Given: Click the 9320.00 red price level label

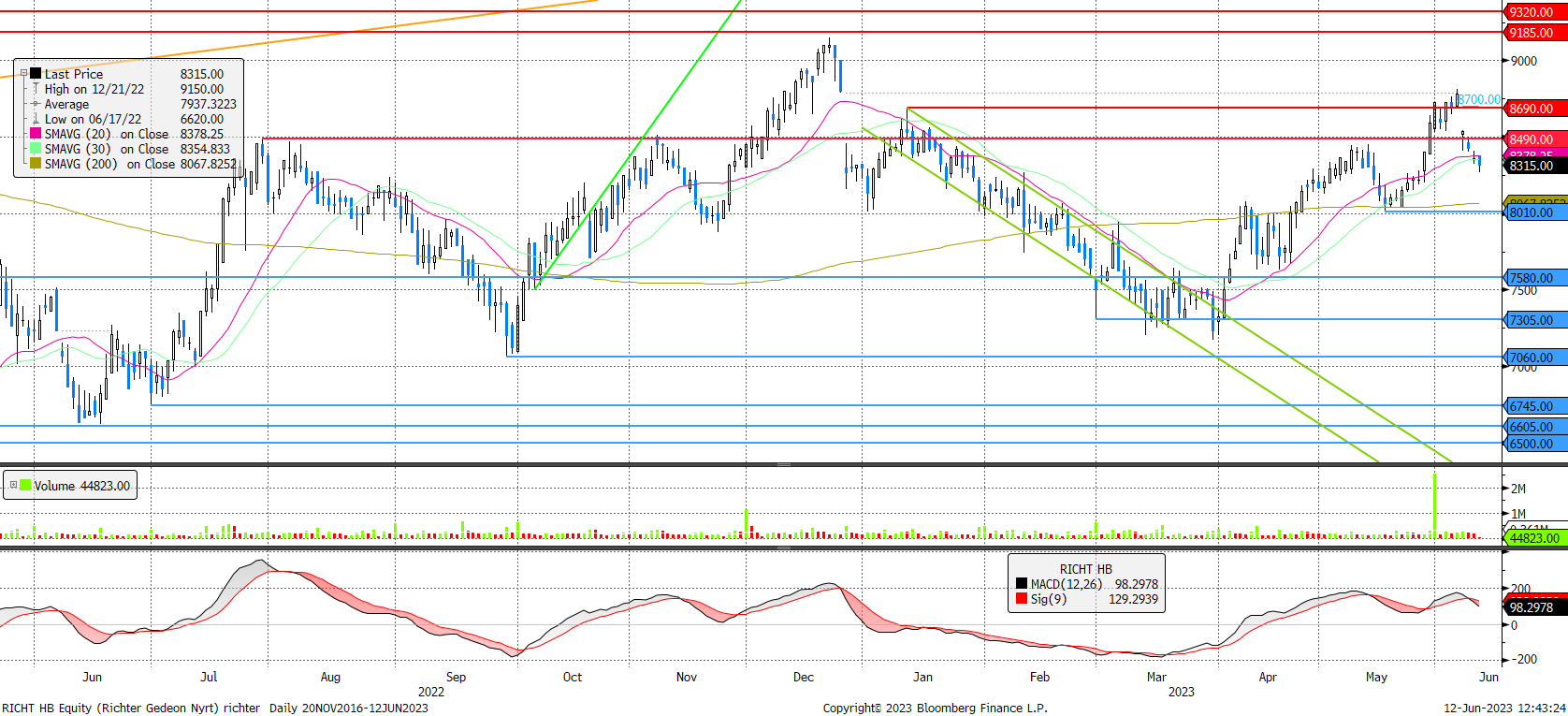Looking at the screenshot, I should 1534,12.
